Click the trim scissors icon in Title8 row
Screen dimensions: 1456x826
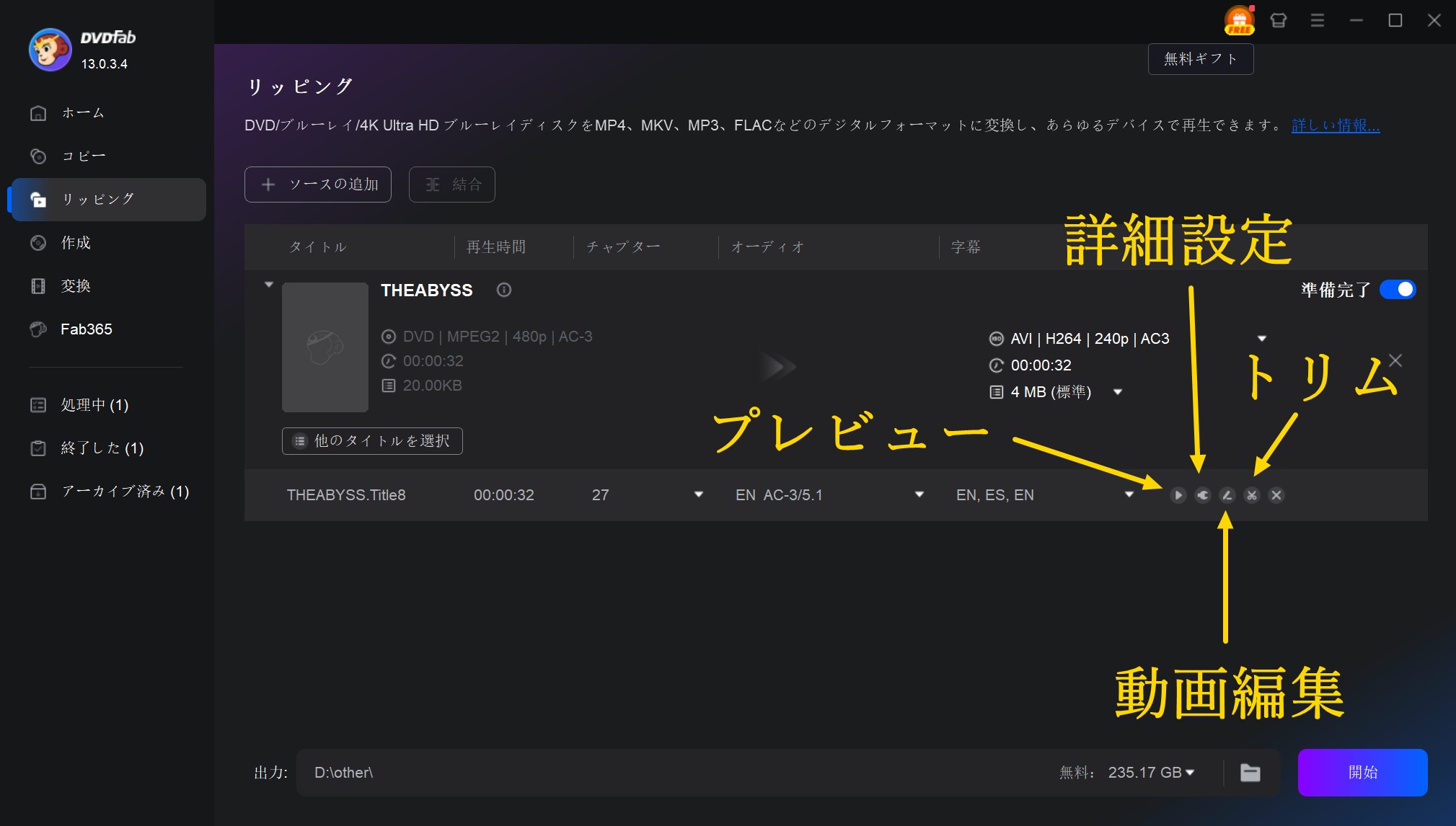pyautogui.click(x=1251, y=495)
